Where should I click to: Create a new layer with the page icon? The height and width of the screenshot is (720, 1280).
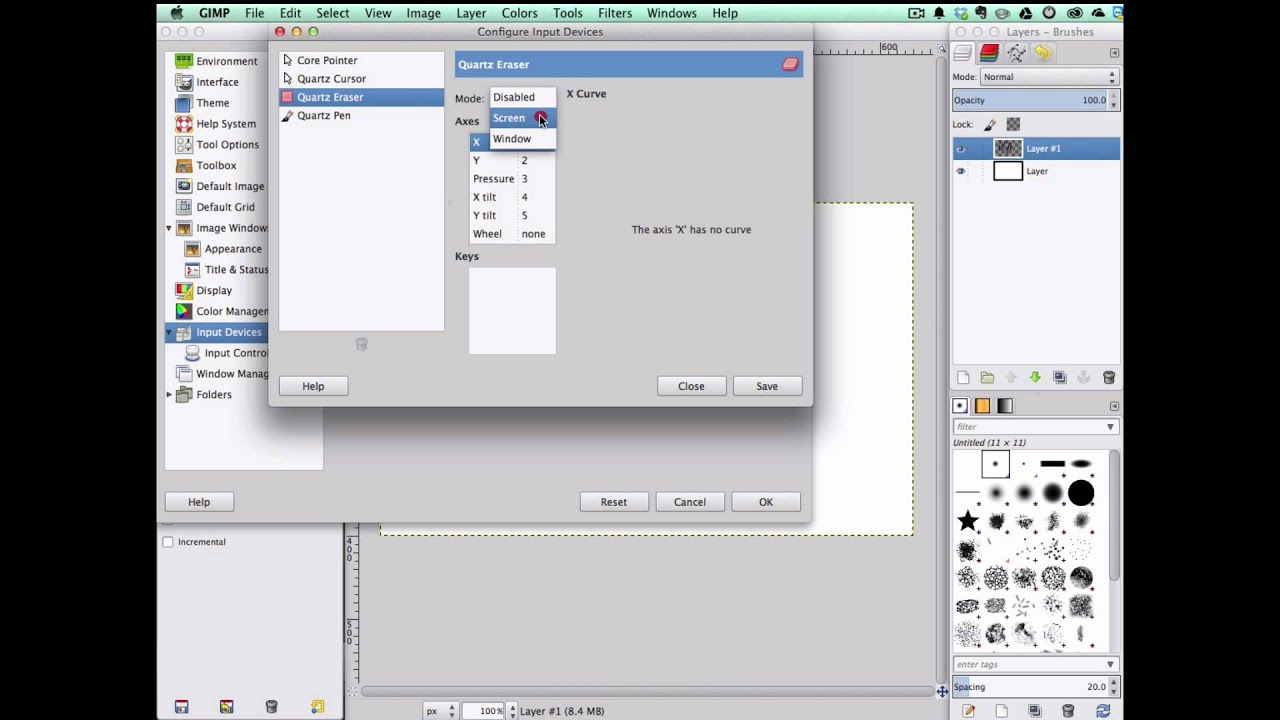point(963,377)
